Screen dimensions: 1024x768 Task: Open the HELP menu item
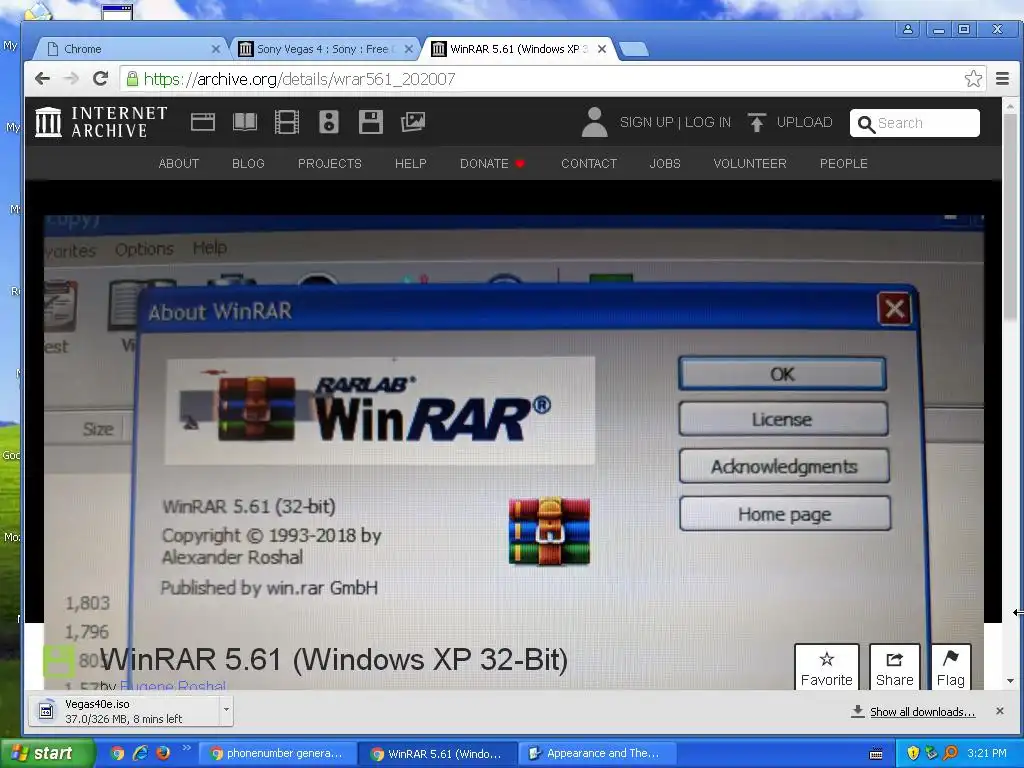point(411,163)
